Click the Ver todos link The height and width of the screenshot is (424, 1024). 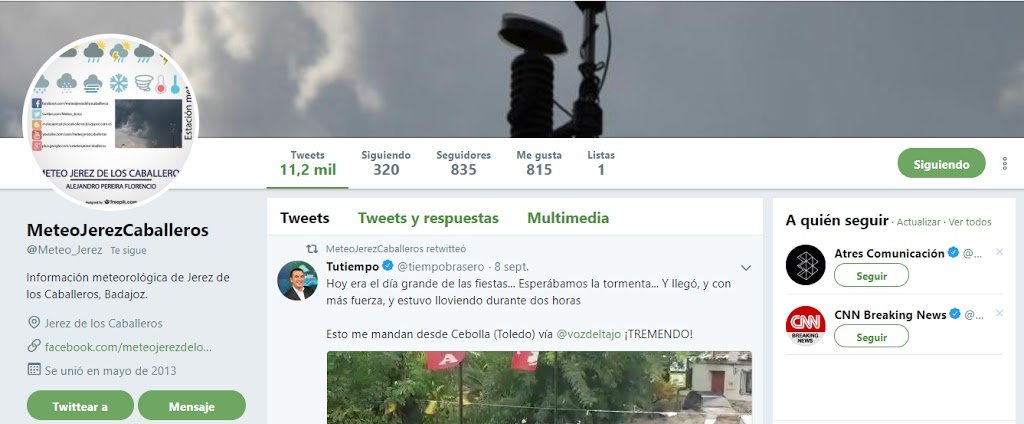pos(970,222)
